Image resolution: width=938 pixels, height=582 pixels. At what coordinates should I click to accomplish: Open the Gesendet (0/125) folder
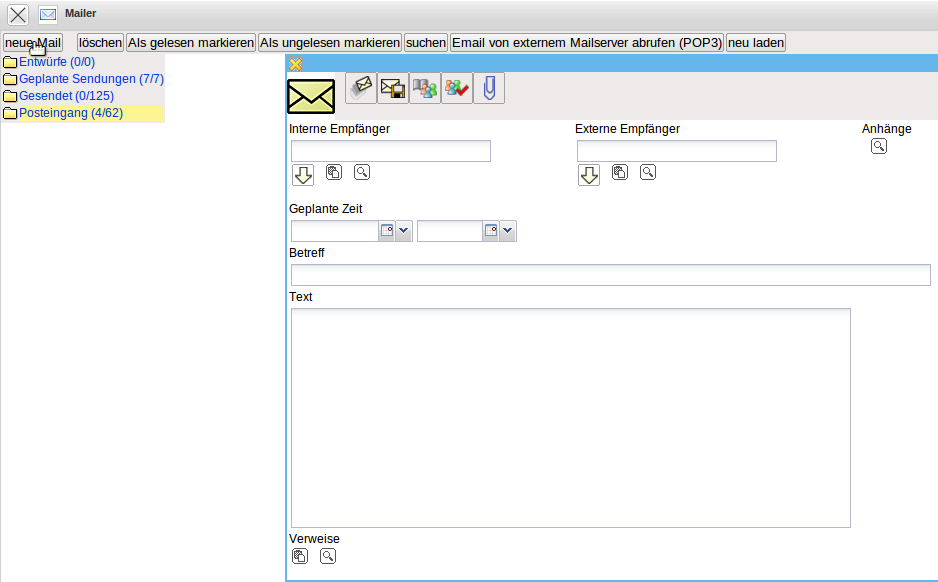coord(66,96)
